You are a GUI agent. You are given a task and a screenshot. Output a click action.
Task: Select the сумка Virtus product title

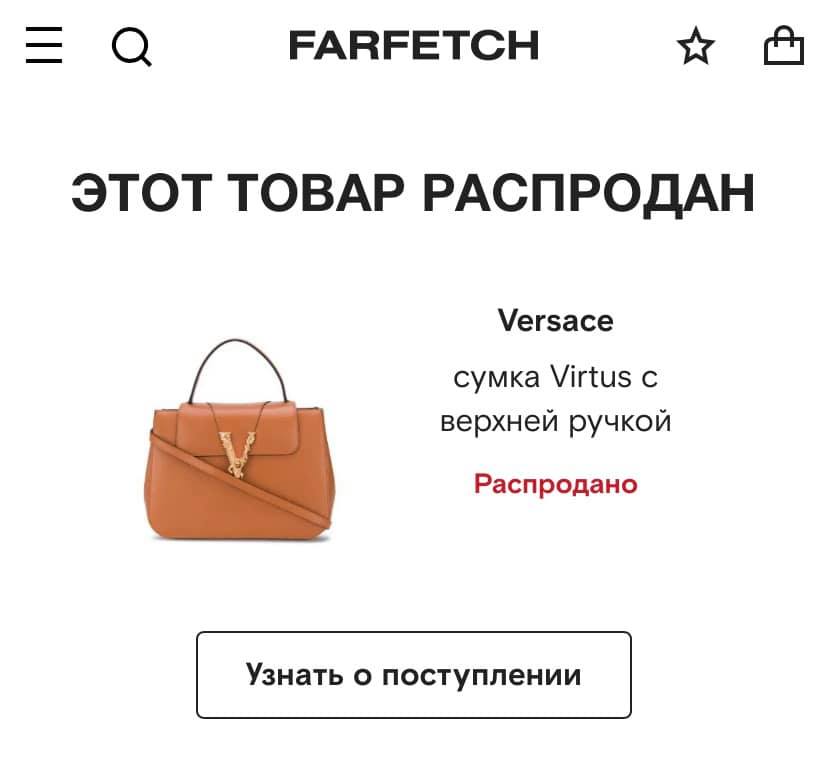click(x=556, y=399)
